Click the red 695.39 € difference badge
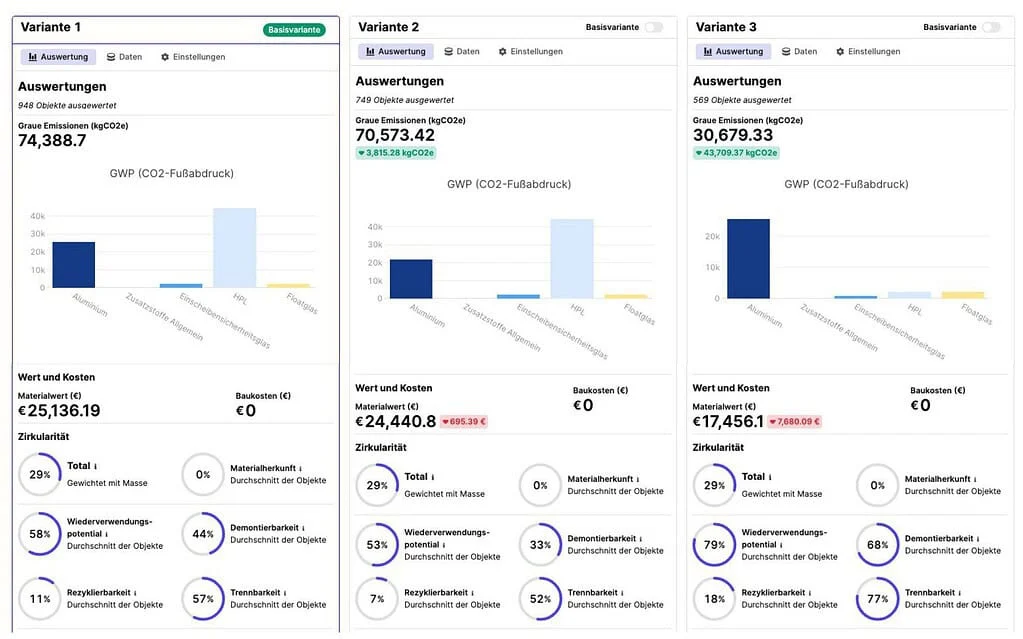The image size is (1023, 639). pos(464,422)
